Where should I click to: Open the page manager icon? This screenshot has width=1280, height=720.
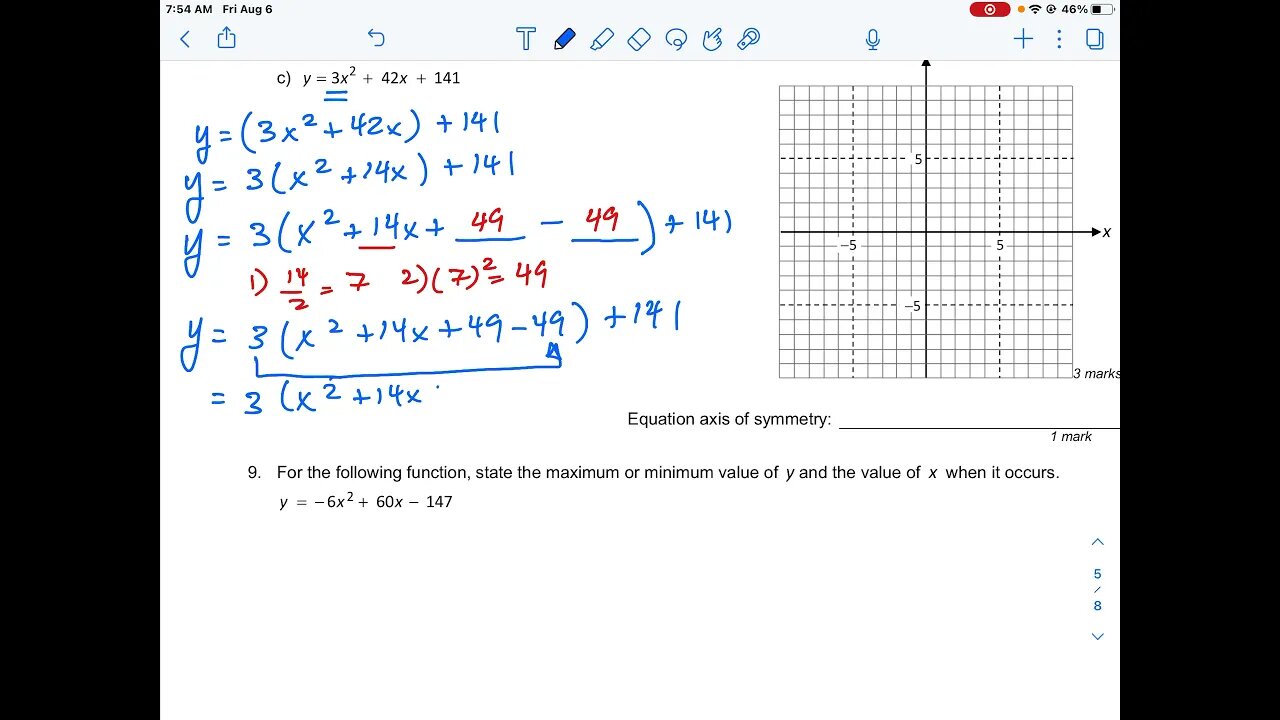click(1095, 39)
